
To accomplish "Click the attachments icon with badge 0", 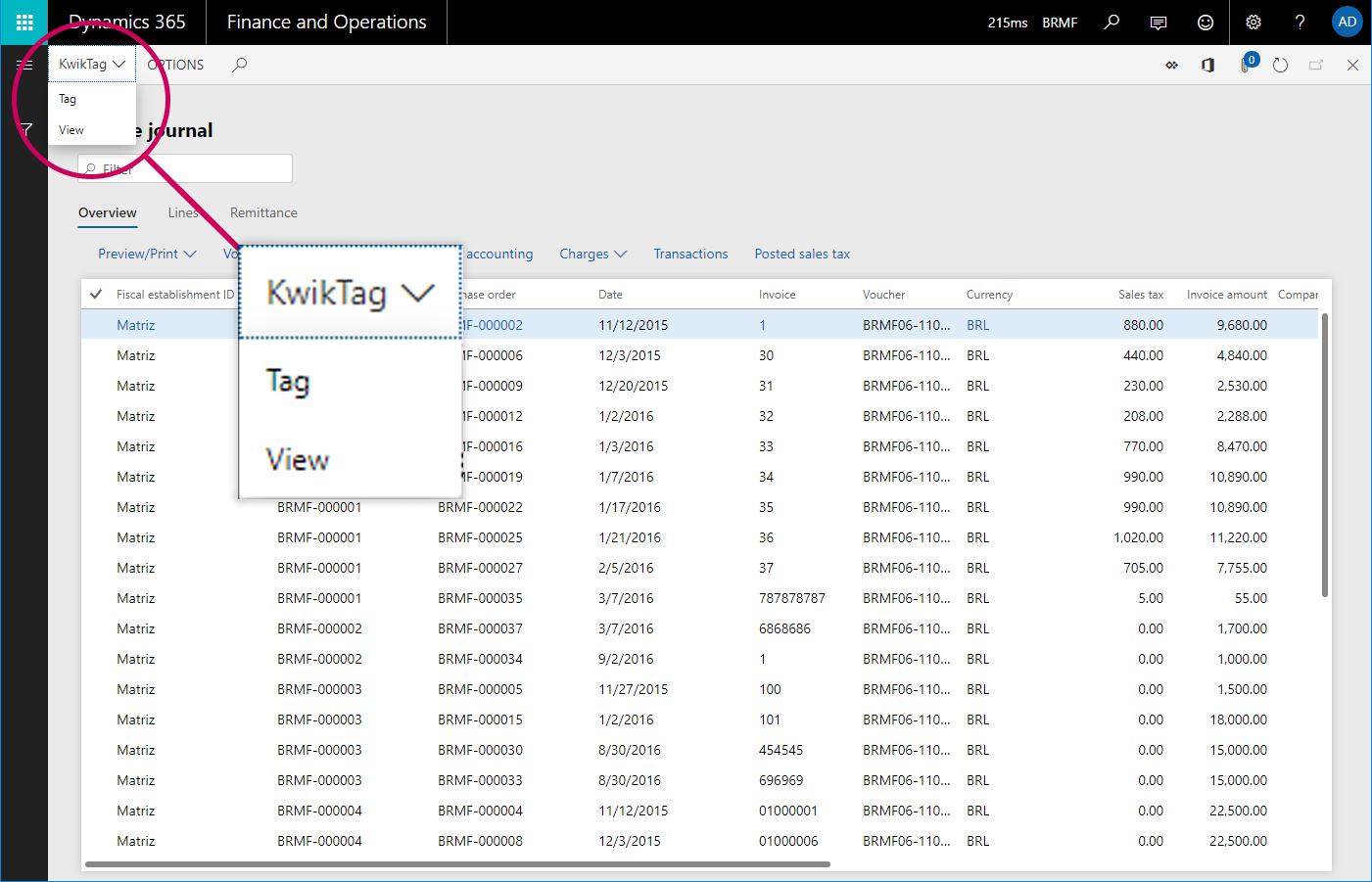I will 1247,64.
